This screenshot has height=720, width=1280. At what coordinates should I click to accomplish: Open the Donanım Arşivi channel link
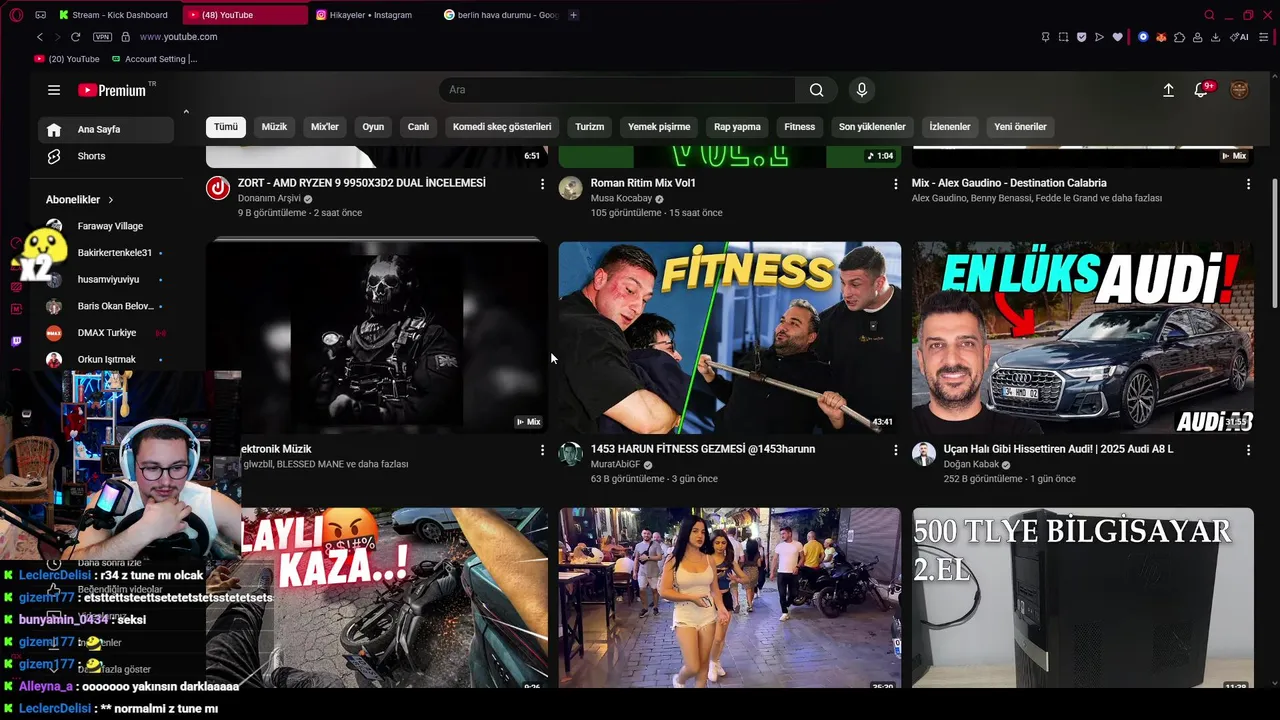[x=269, y=199]
